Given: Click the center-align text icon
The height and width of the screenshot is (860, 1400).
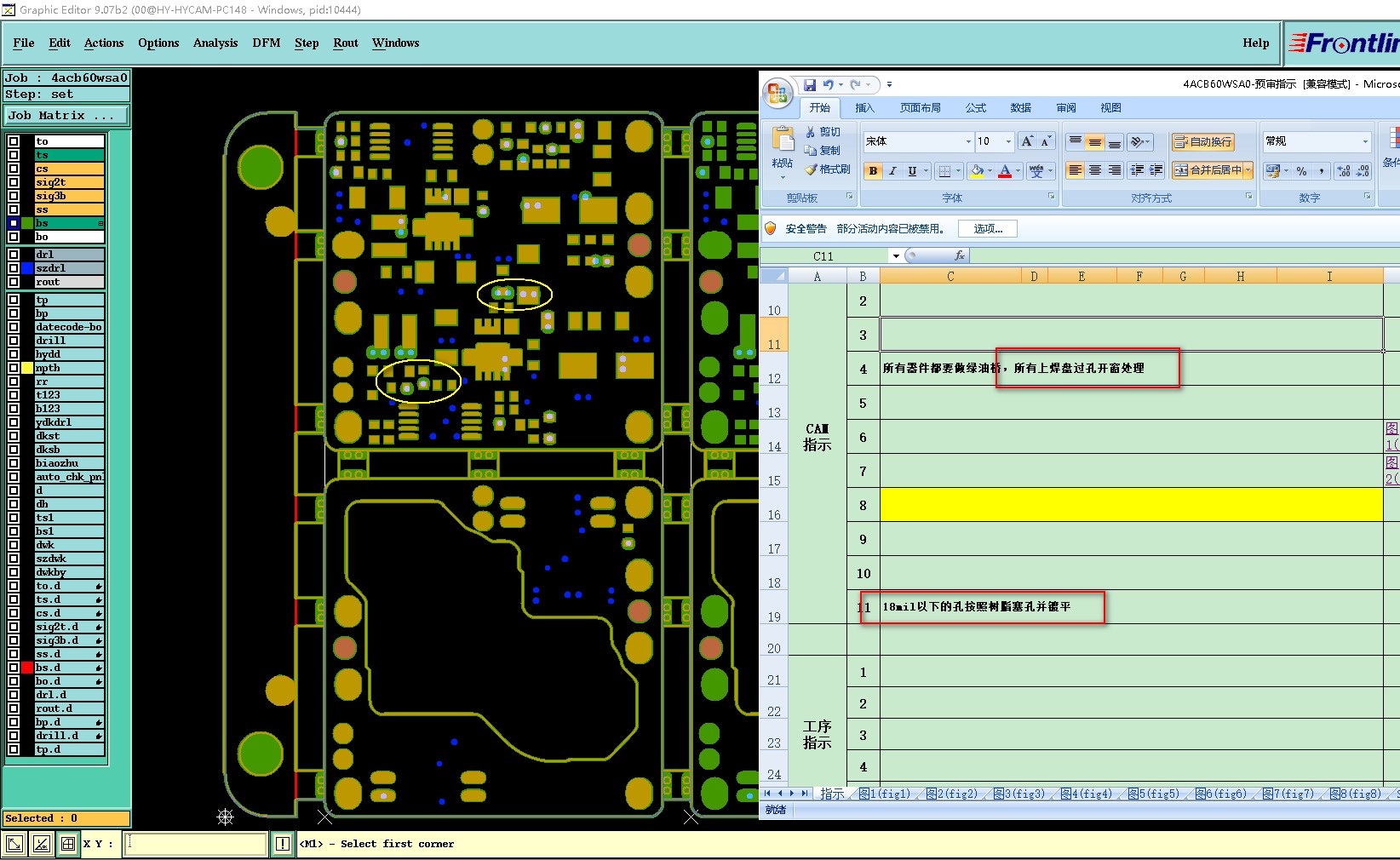Looking at the screenshot, I should 1095,170.
